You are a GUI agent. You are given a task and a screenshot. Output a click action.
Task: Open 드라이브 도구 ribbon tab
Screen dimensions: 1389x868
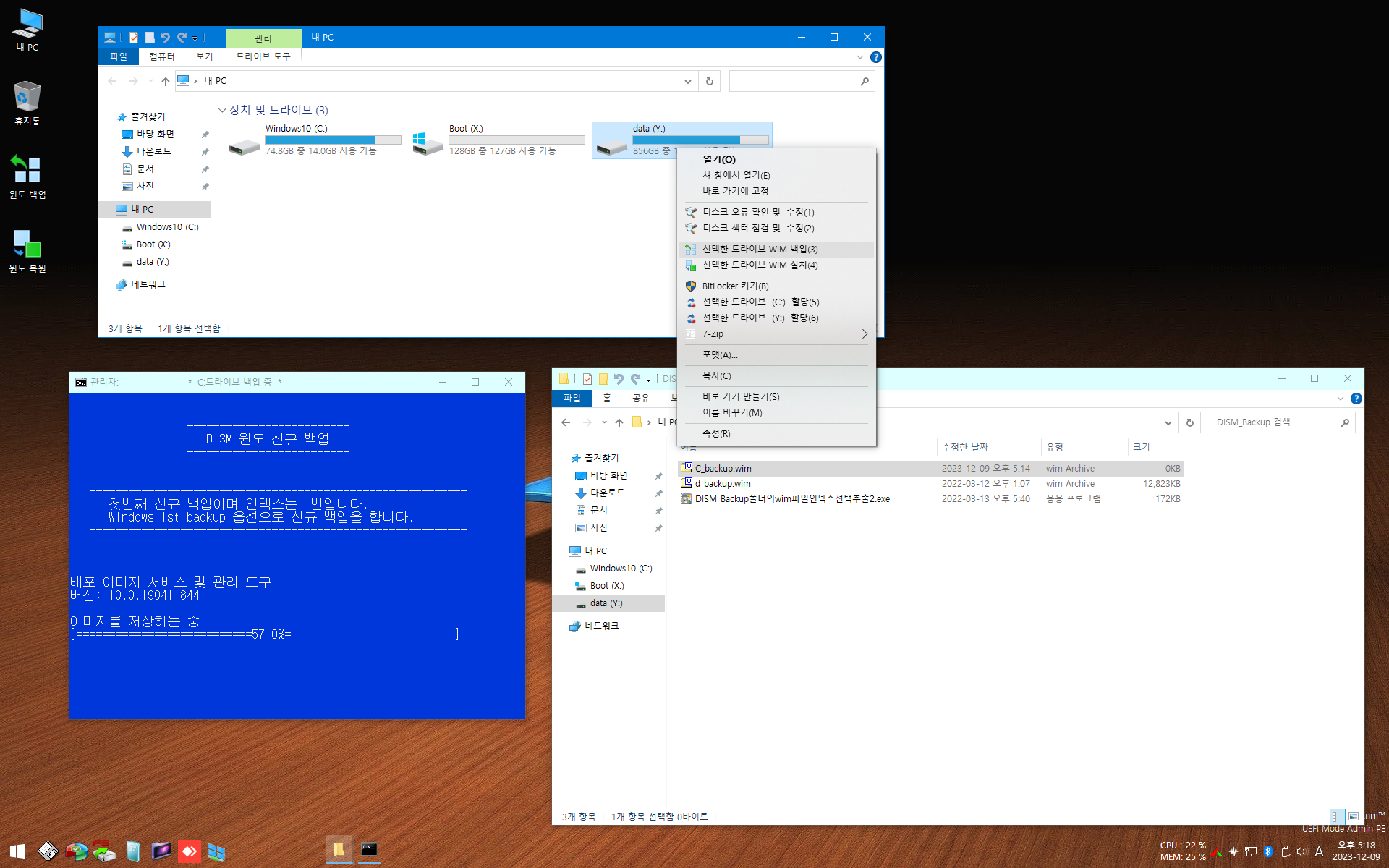coord(263,56)
